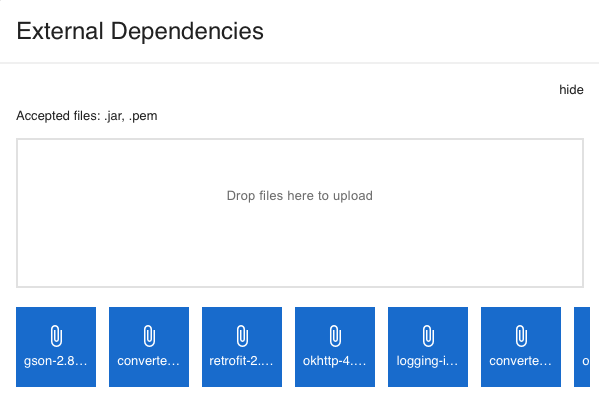Select converte… label on tile after logging-i
The height and width of the screenshot is (406, 599).
pyautogui.click(x=521, y=361)
